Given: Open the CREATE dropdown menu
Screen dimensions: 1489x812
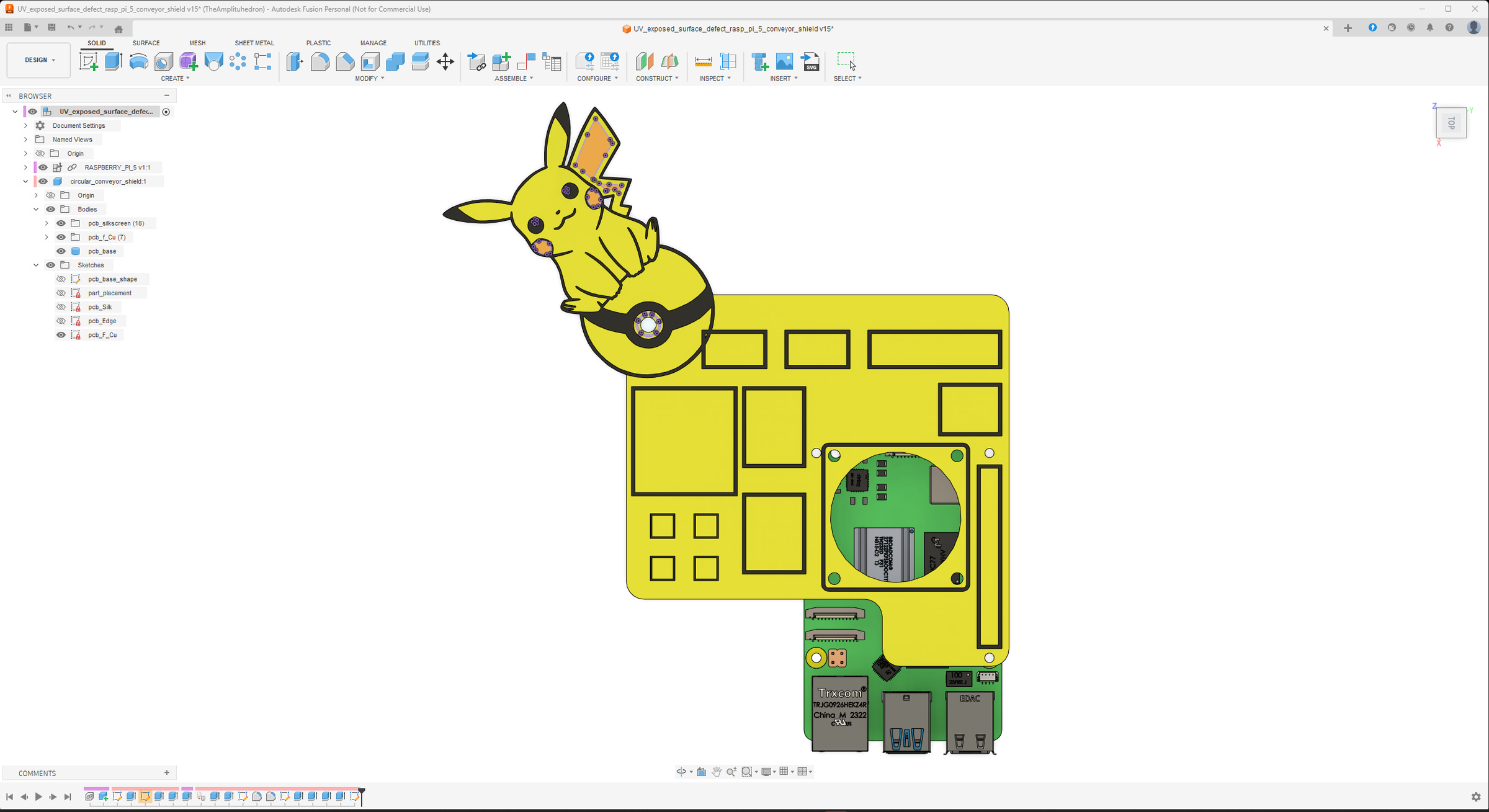Looking at the screenshot, I should click(x=175, y=78).
